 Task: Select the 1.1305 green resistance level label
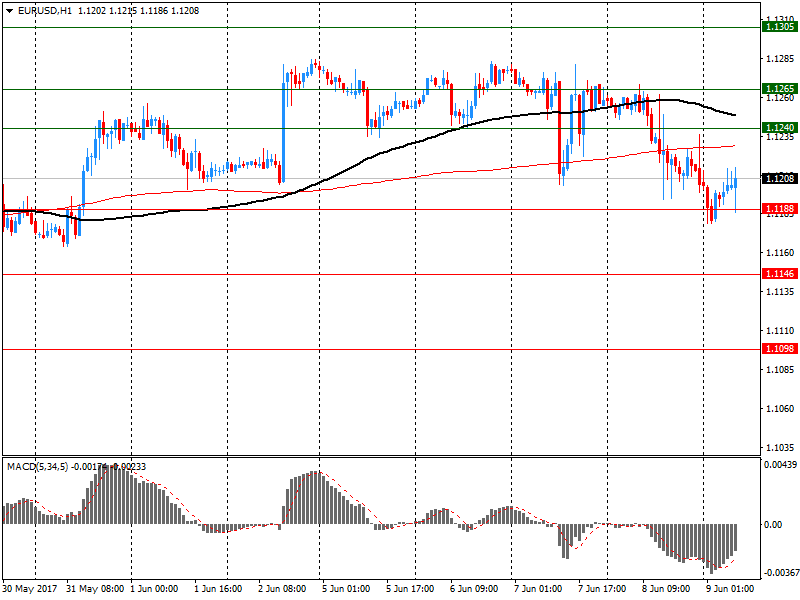(779, 27)
